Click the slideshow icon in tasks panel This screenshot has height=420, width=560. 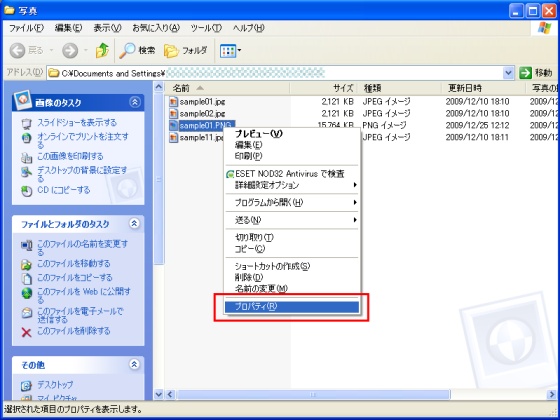click(x=26, y=124)
